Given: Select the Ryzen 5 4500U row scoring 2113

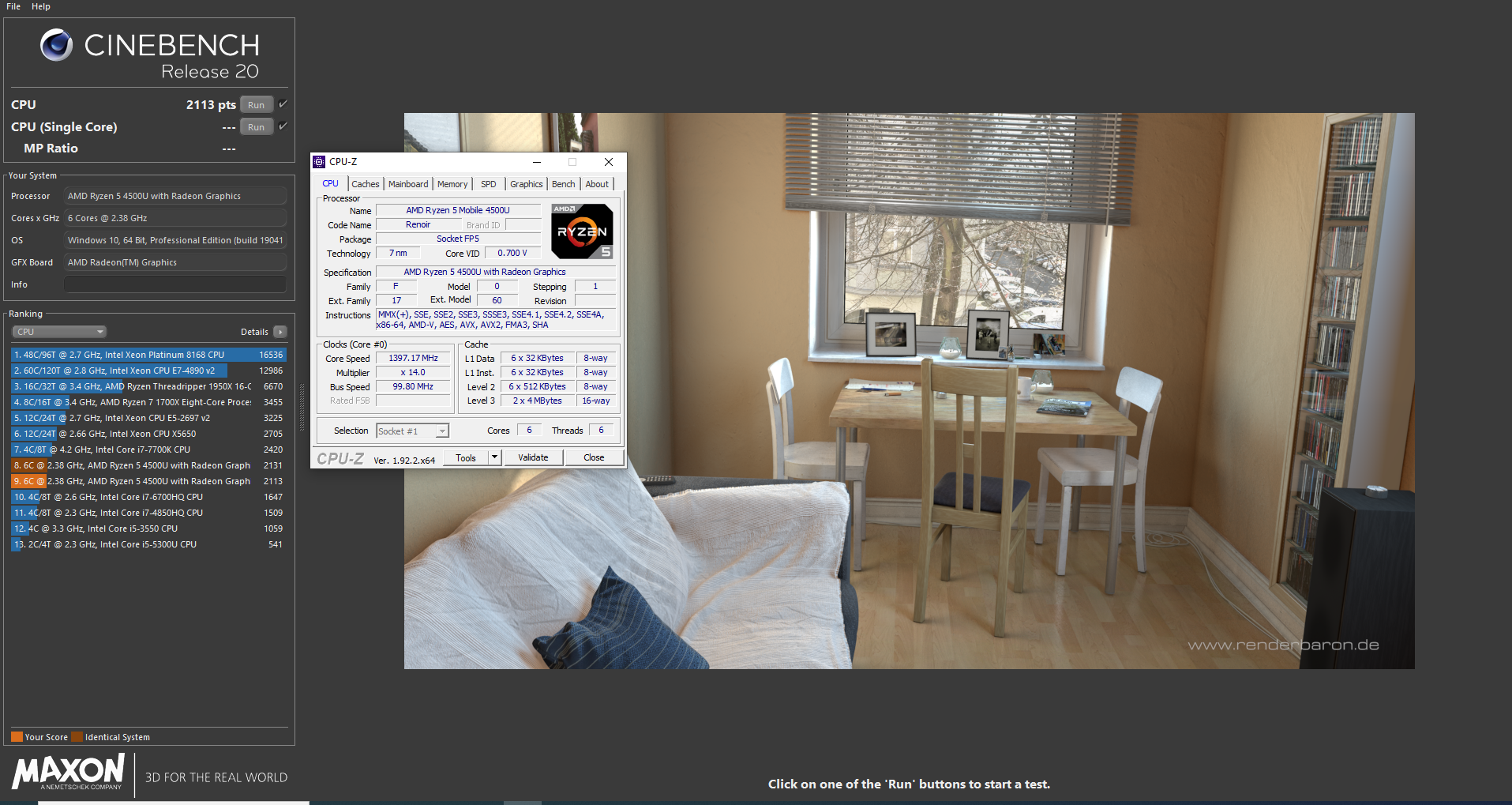Looking at the screenshot, I should (148, 481).
